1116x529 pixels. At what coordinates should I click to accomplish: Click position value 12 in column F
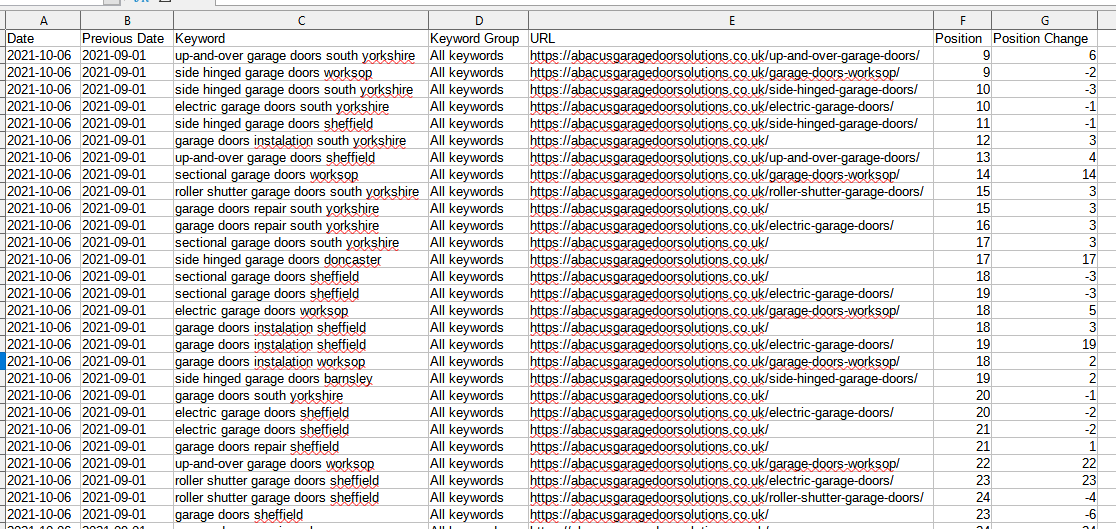pyautogui.click(x=962, y=141)
